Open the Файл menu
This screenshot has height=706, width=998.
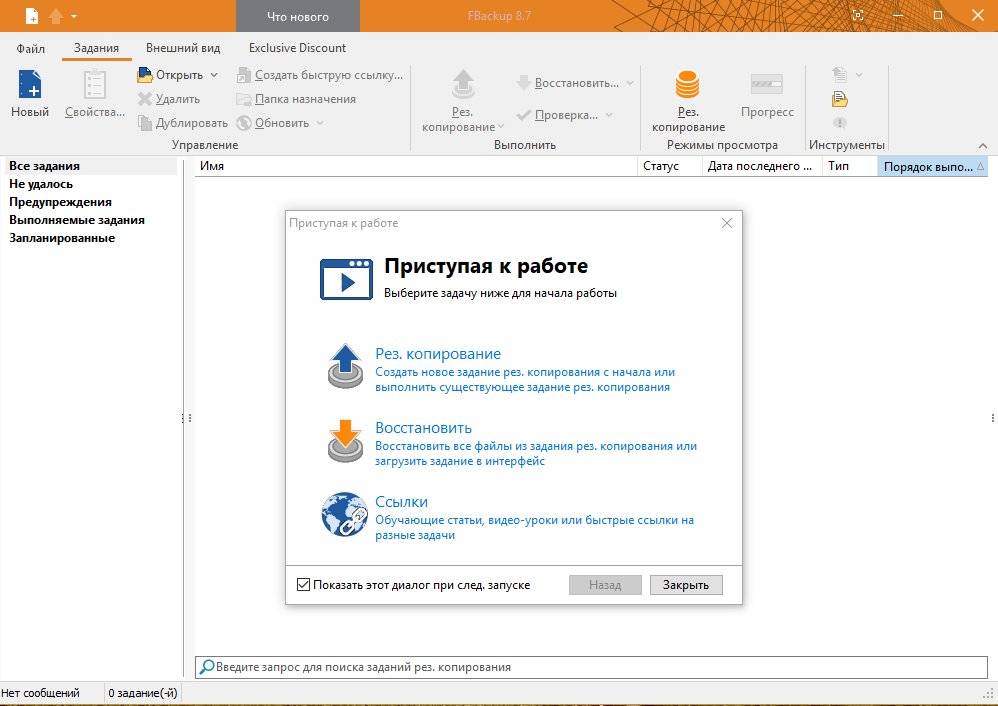click(31, 48)
